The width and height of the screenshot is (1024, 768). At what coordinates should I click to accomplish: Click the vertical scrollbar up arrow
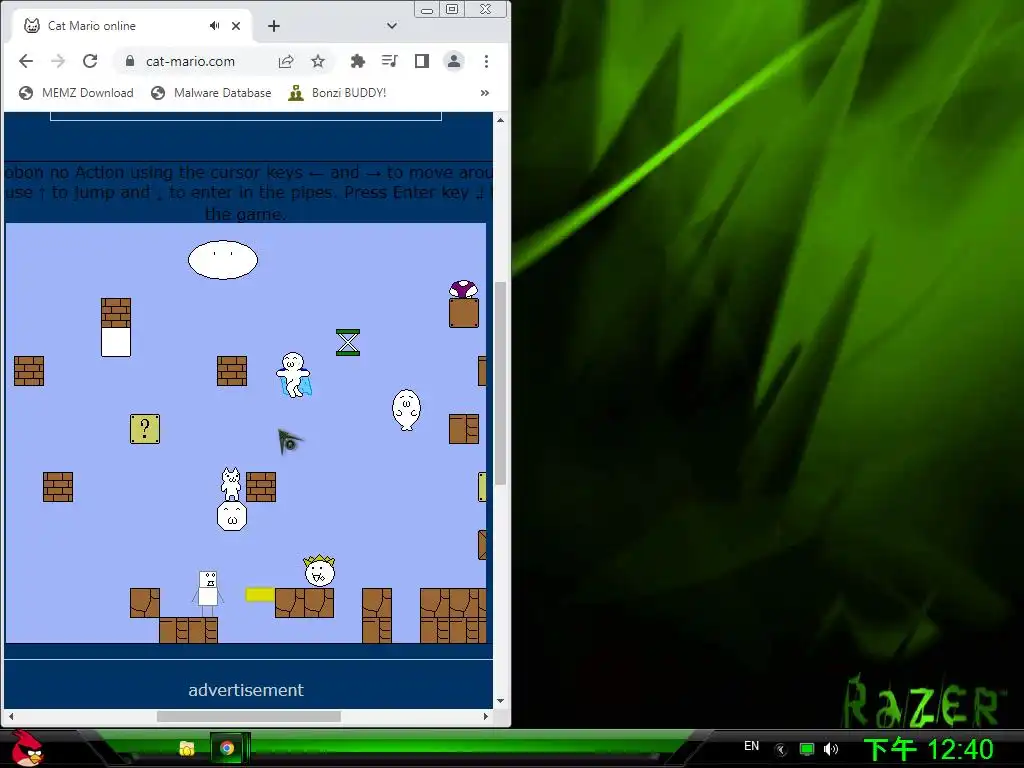click(500, 120)
